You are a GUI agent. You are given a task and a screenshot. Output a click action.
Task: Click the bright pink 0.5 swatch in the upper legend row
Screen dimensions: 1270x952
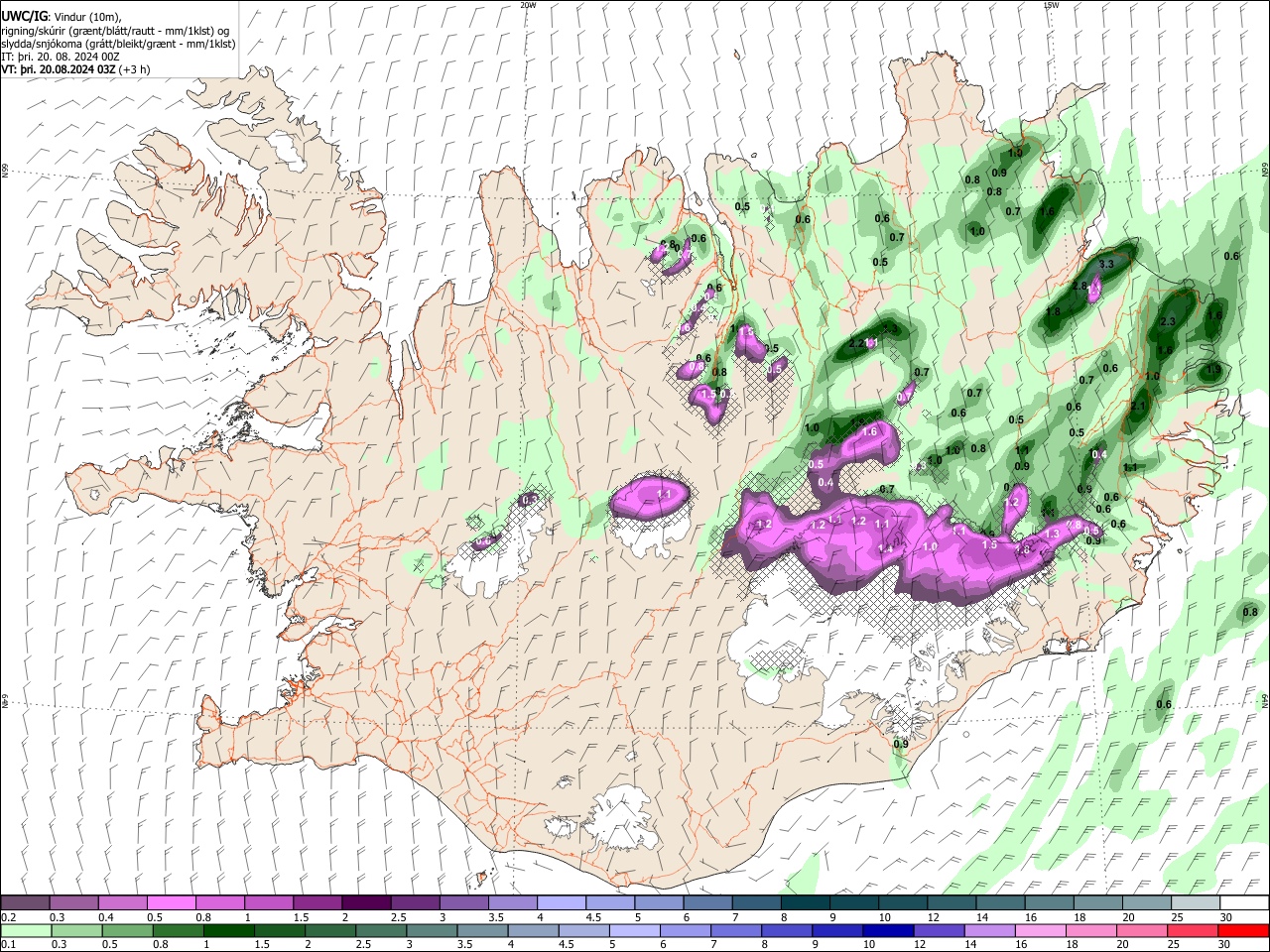171,903
